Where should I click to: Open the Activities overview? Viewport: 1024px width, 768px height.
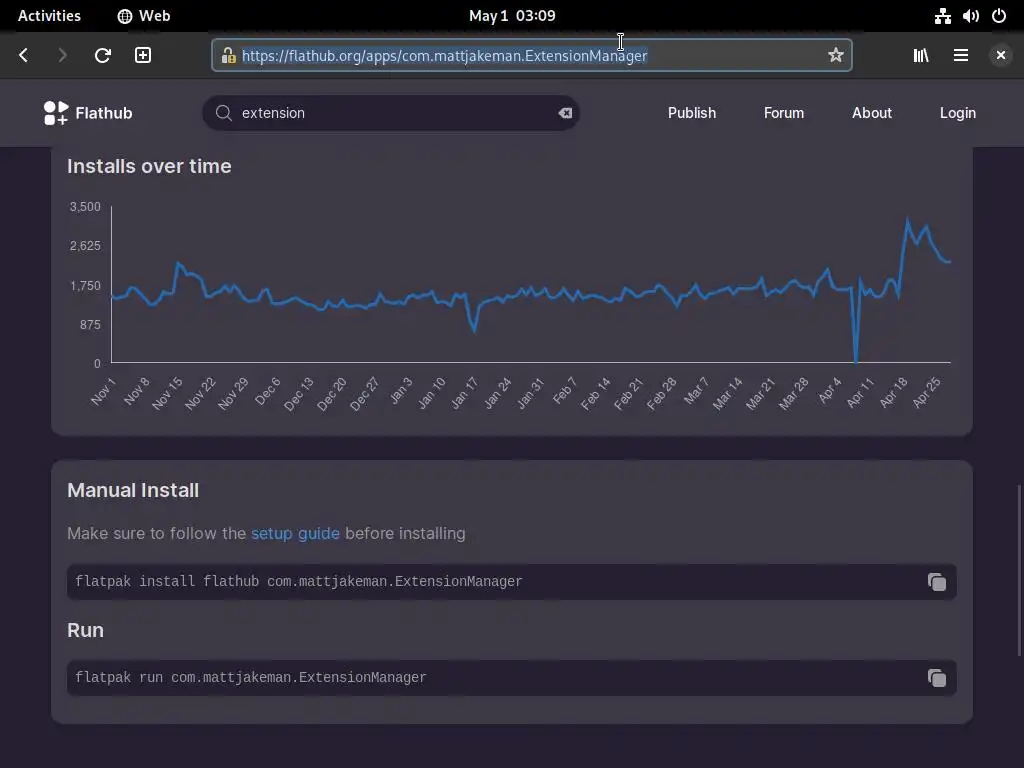(49, 16)
